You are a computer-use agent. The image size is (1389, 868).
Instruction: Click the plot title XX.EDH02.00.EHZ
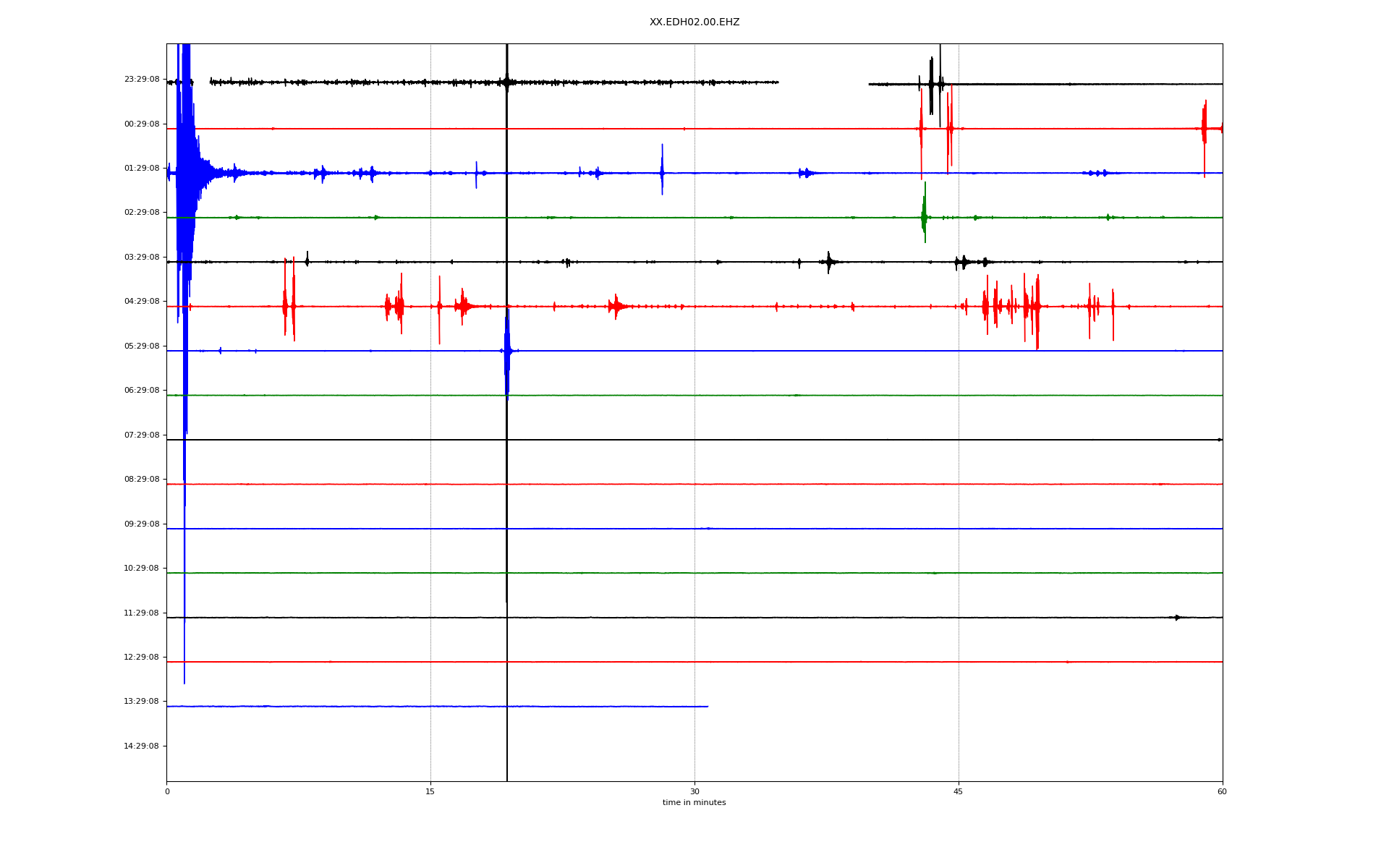(694, 22)
